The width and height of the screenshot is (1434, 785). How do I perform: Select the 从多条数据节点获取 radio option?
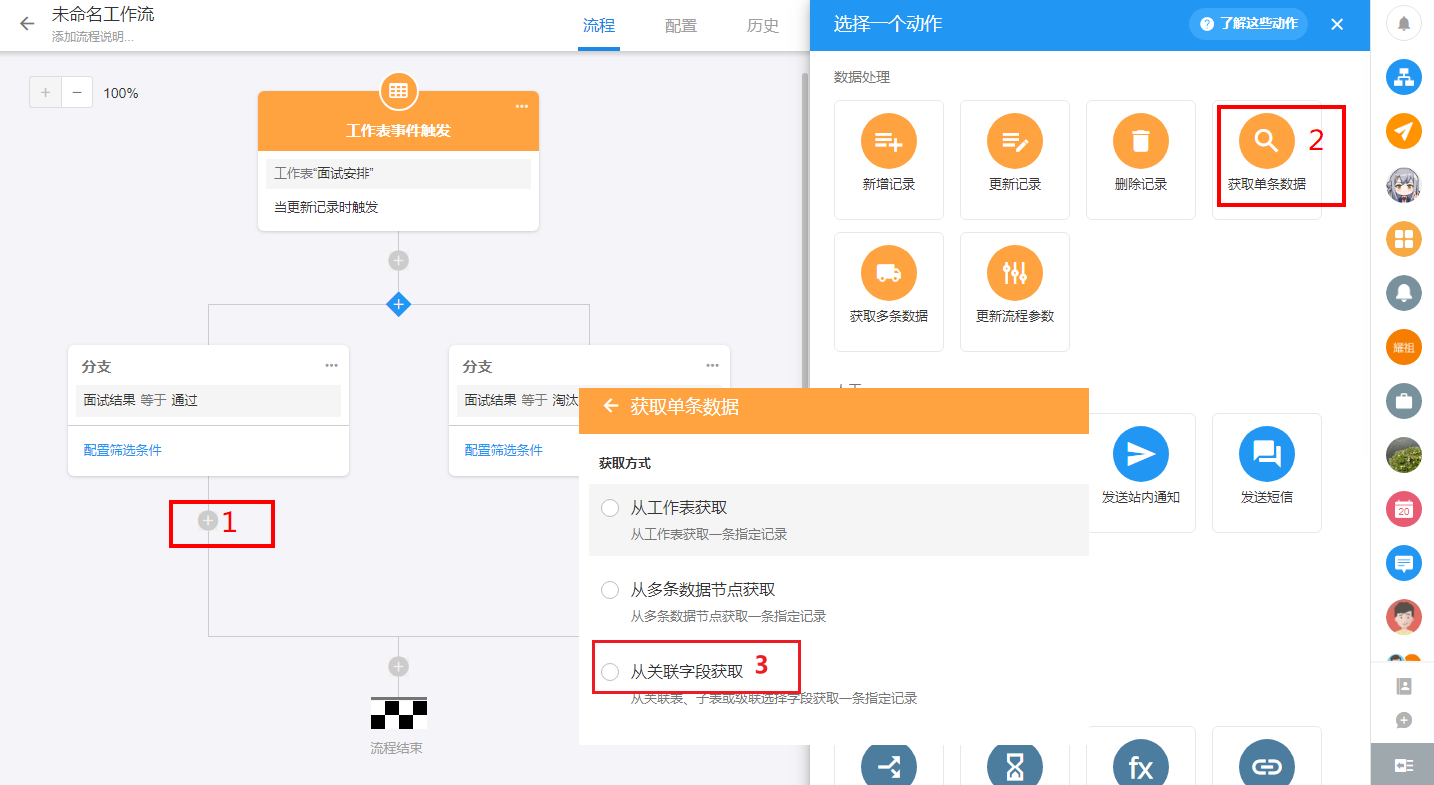tap(610, 591)
